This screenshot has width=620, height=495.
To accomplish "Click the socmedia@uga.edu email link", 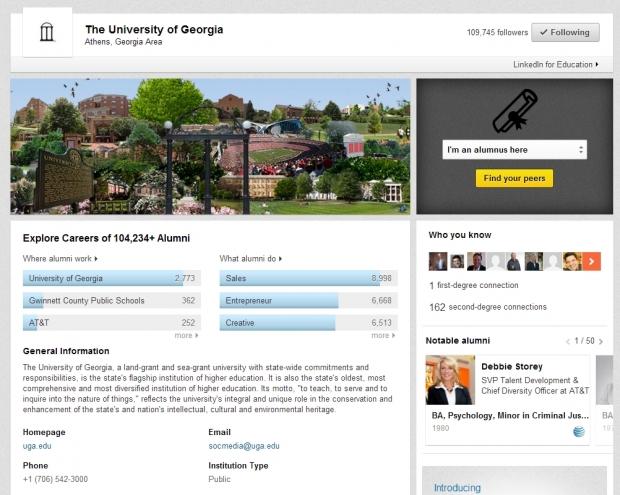I will [x=244, y=446].
